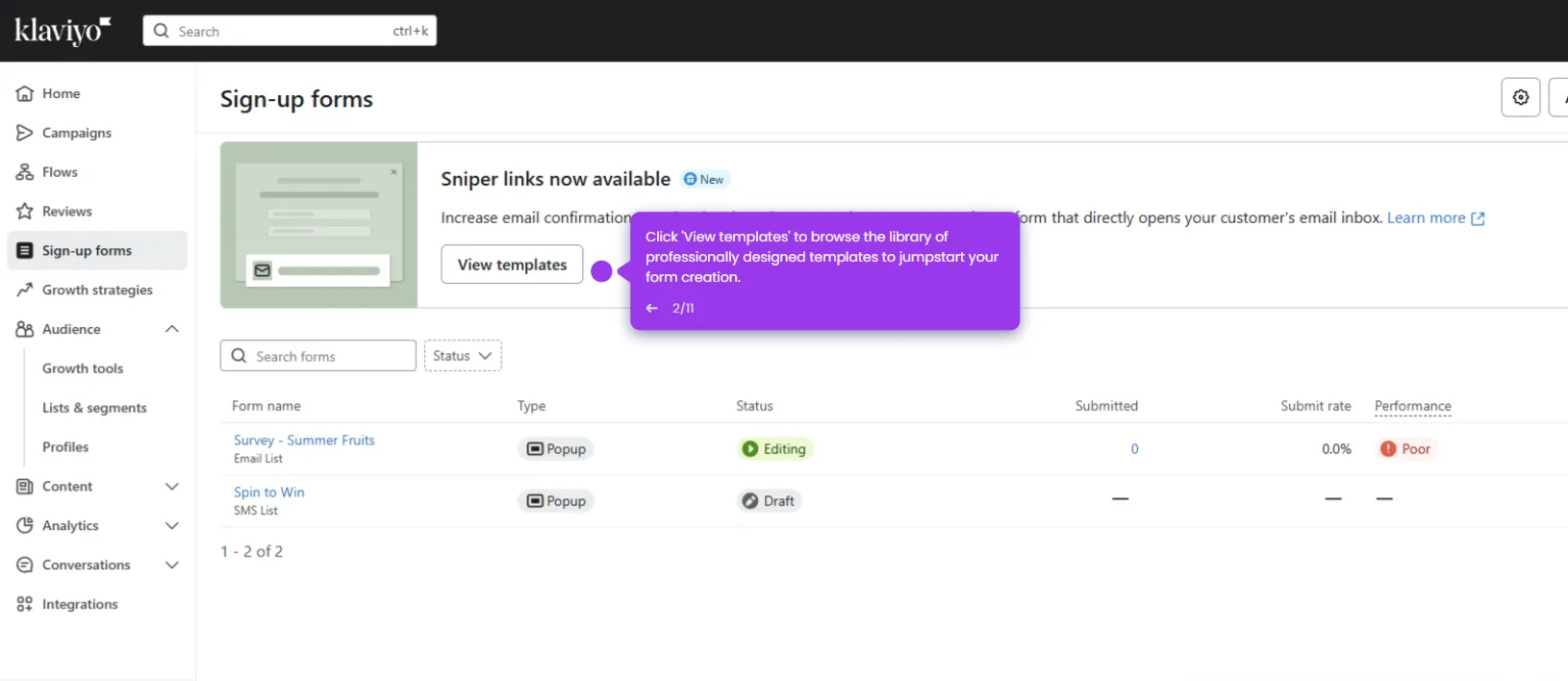Select Sign-up forms in sidebar
The width and height of the screenshot is (1568, 681).
[96, 251]
